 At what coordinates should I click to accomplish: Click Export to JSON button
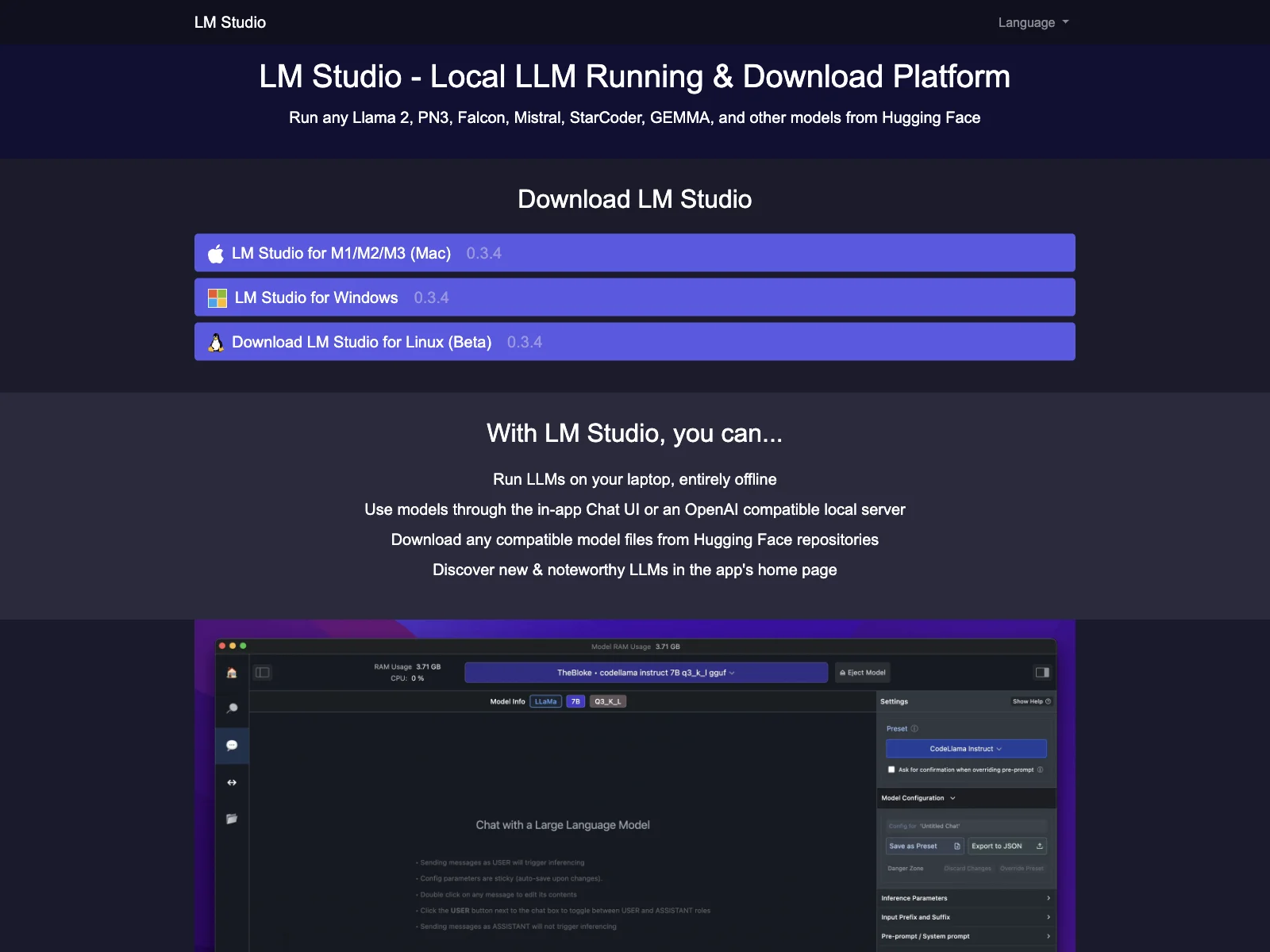click(1007, 846)
